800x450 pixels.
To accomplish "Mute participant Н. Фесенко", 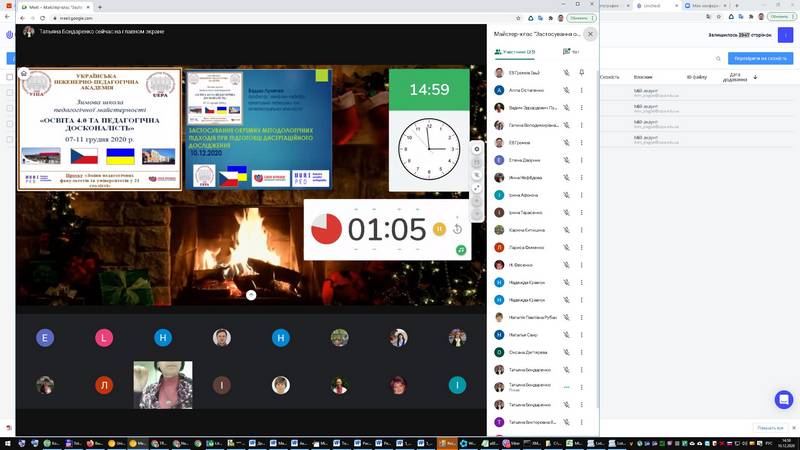I will point(566,265).
